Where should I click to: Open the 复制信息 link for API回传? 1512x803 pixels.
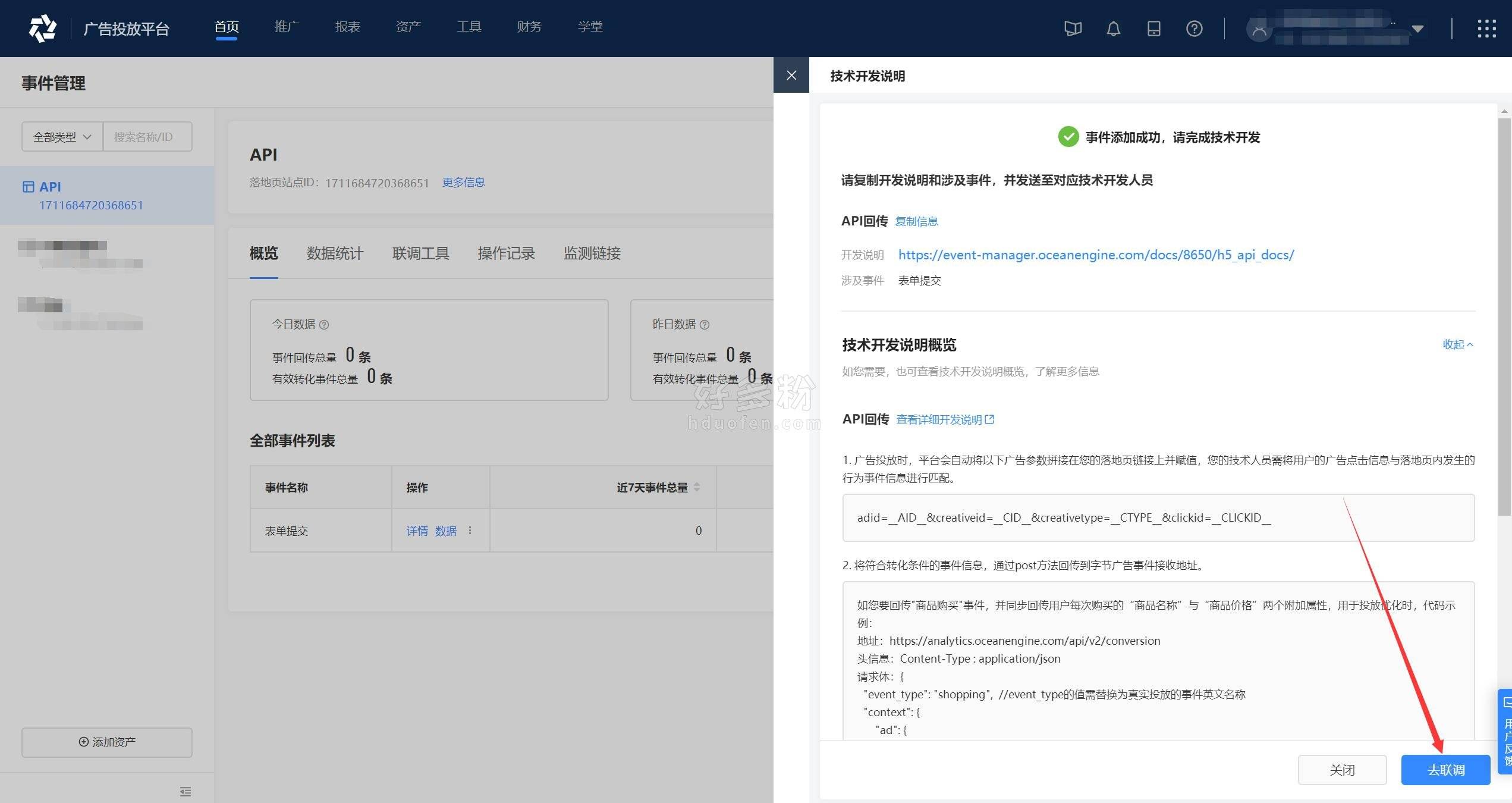(x=917, y=221)
